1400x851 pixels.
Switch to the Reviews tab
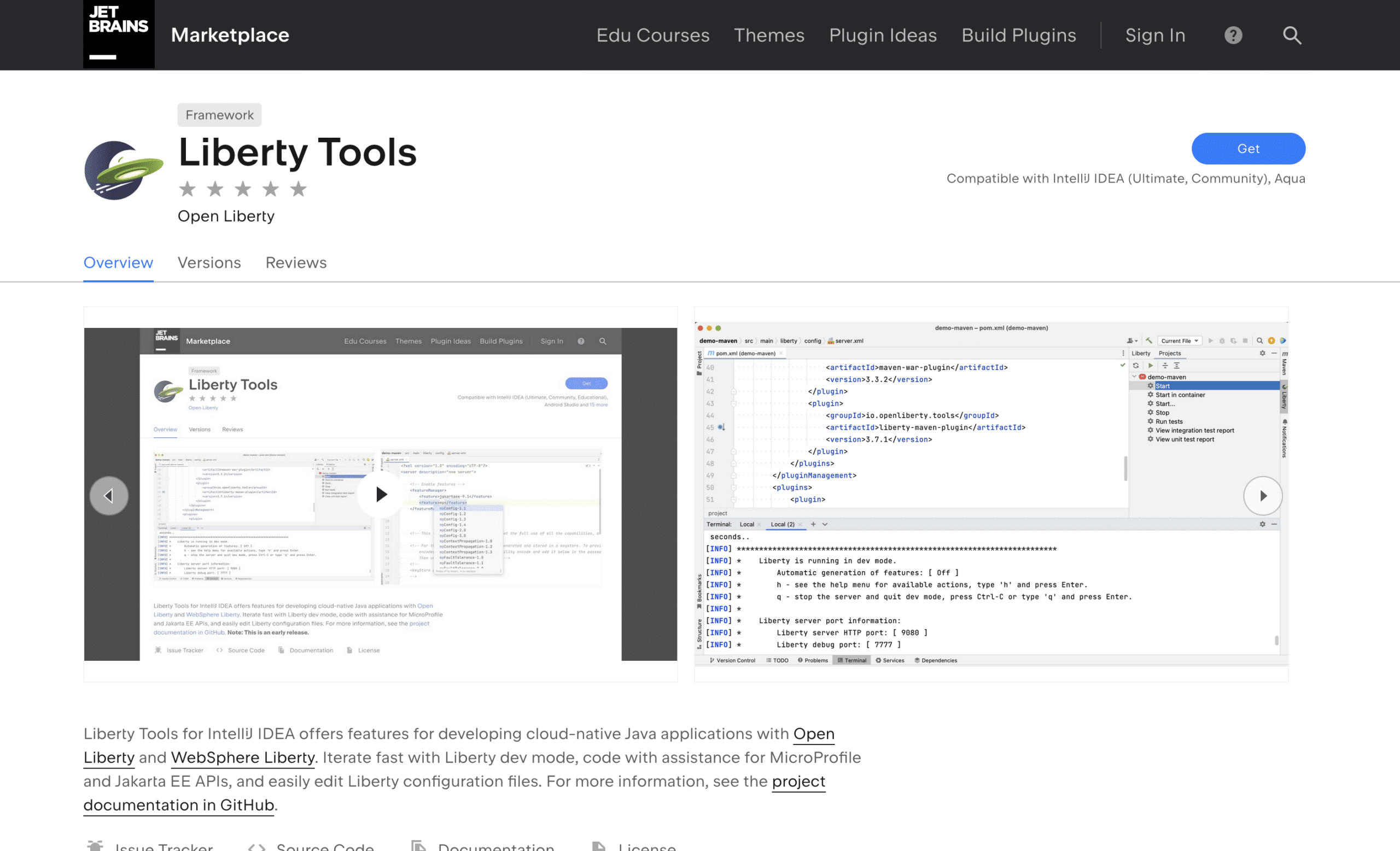tap(296, 262)
